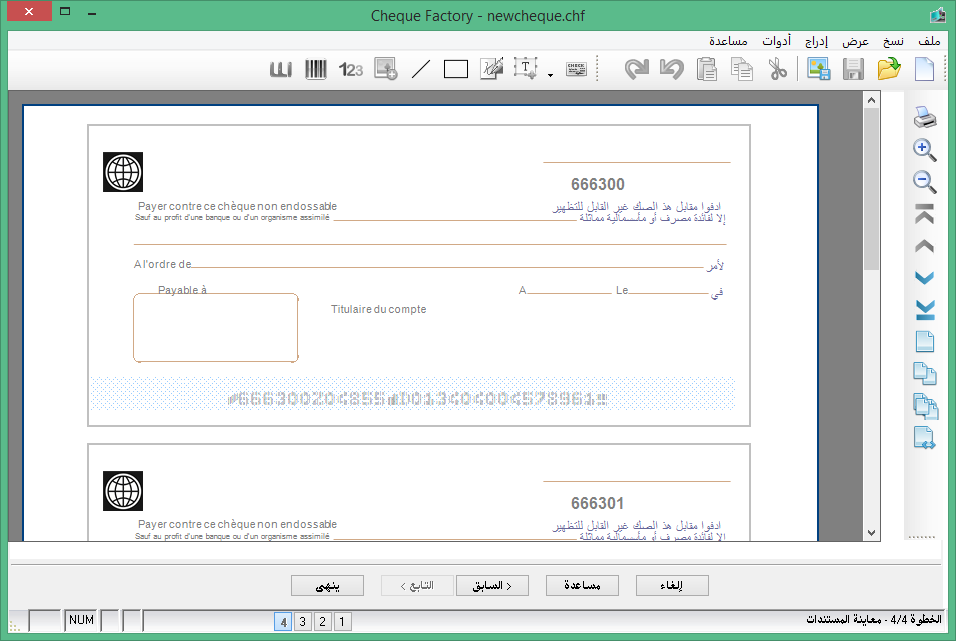This screenshot has height=641, width=956.
Task: Open the ملف menu
Action: tap(929, 41)
